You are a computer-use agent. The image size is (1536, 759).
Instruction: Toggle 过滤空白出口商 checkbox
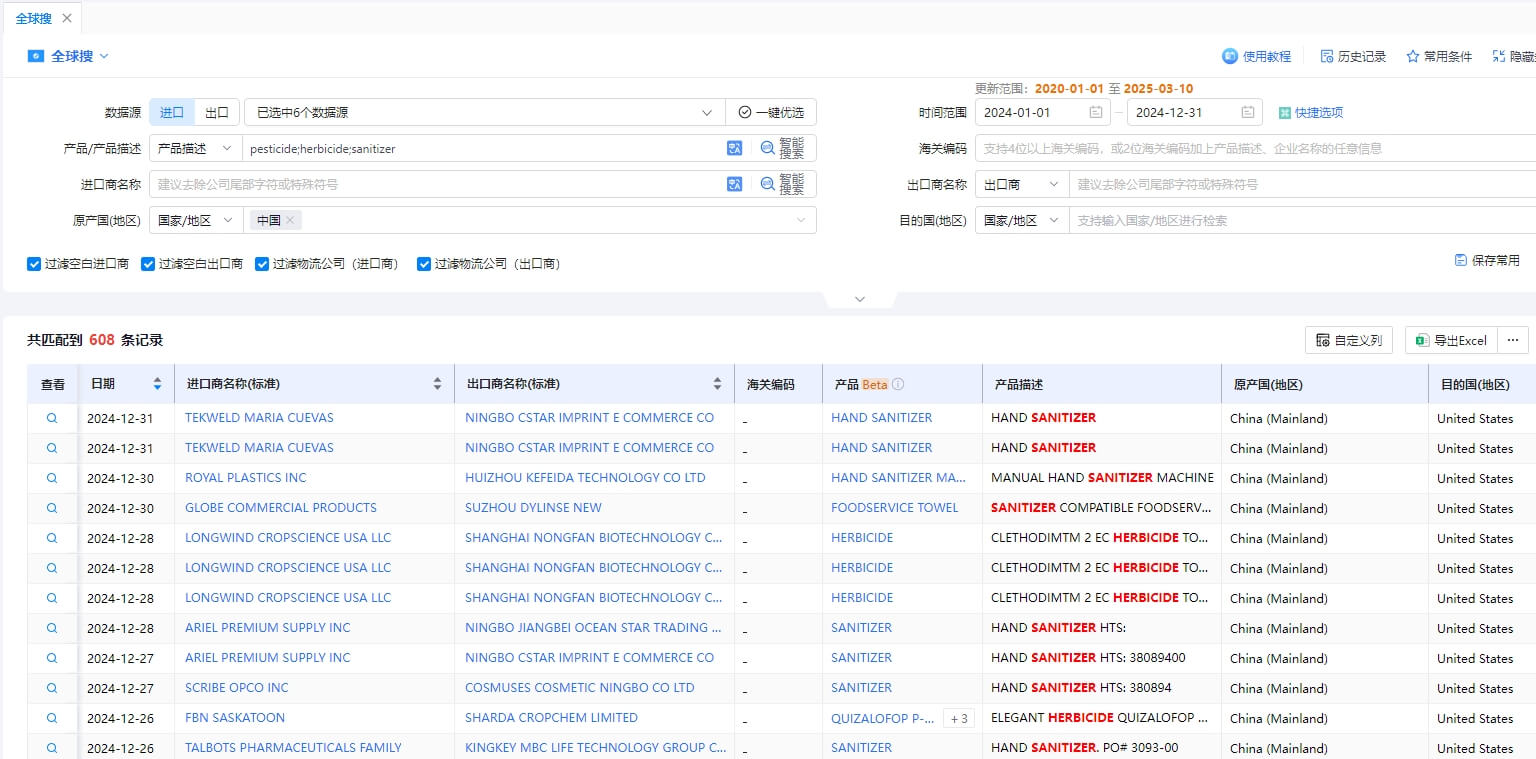pyautogui.click(x=148, y=264)
